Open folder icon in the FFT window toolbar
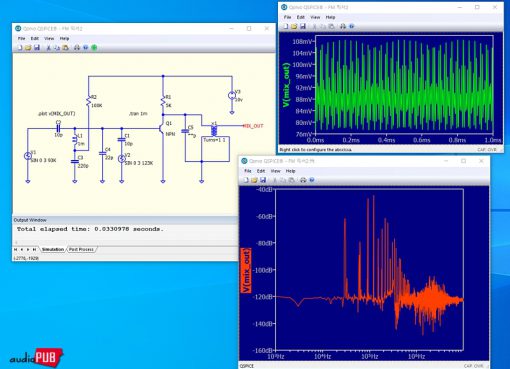The width and height of the screenshot is (510, 369). click(254, 180)
